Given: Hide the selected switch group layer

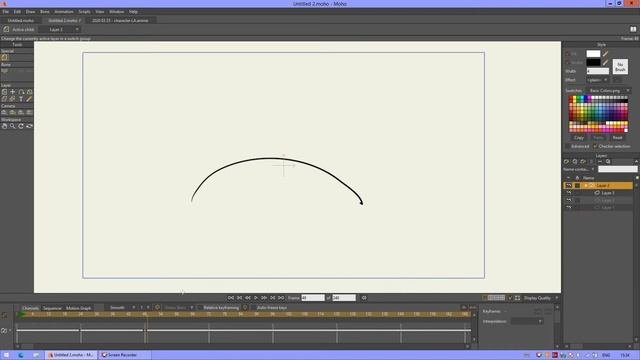Looking at the screenshot, I should [x=569, y=185].
